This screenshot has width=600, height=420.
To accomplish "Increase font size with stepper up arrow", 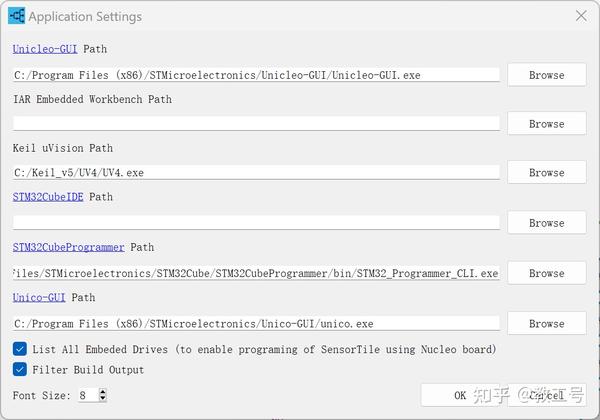I will click(x=102, y=392).
